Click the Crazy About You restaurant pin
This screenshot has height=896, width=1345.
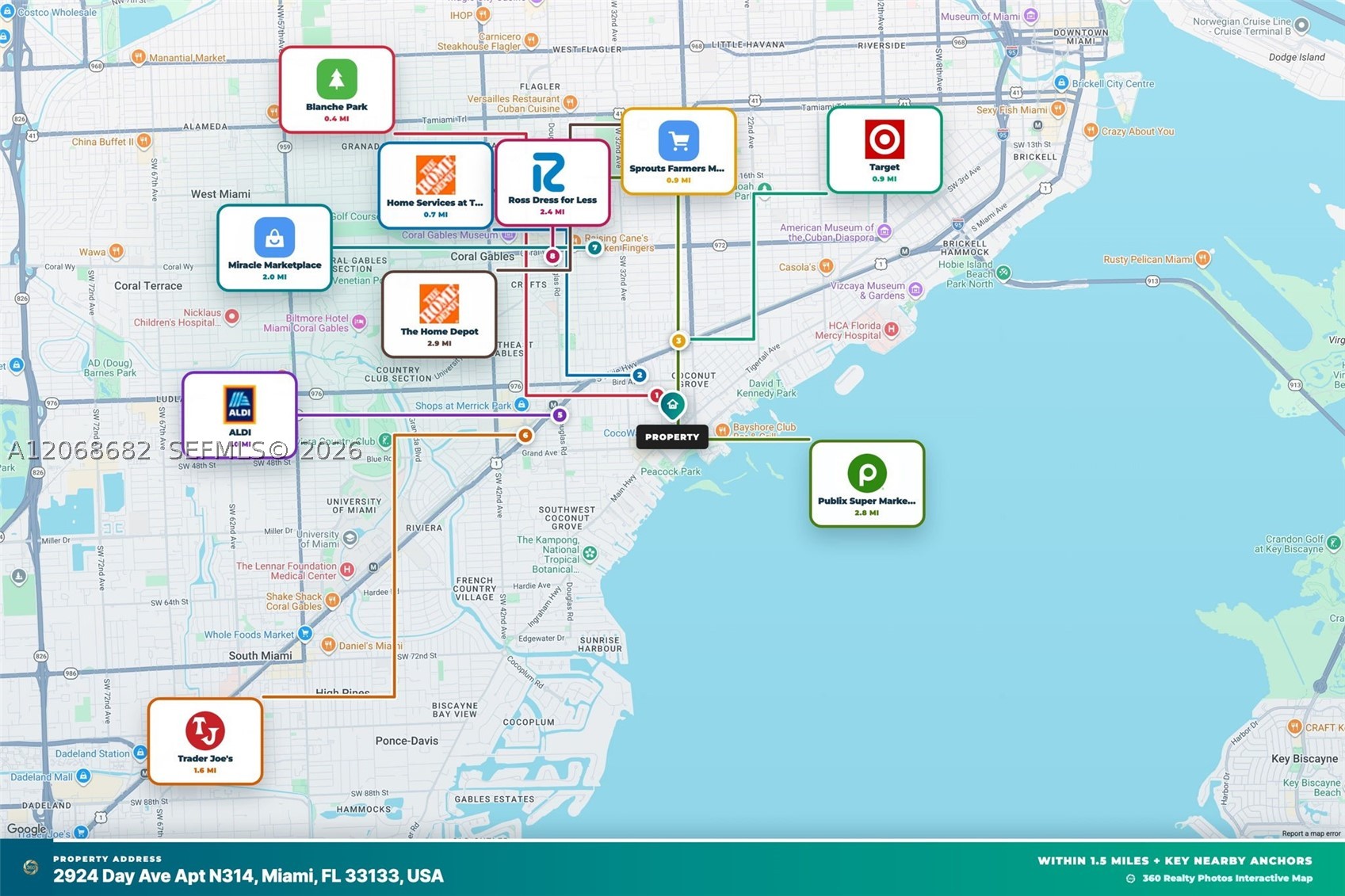pyautogui.click(x=1091, y=131)
